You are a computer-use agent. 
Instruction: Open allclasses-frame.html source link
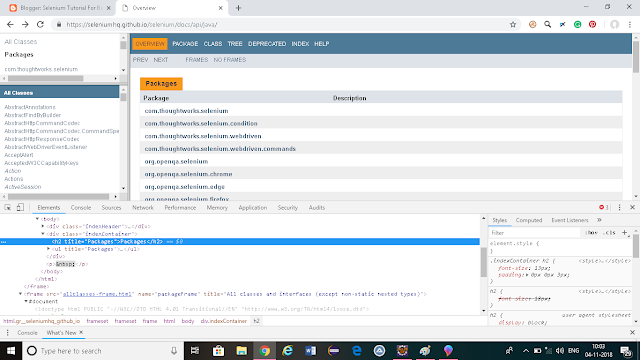point(97,294)
